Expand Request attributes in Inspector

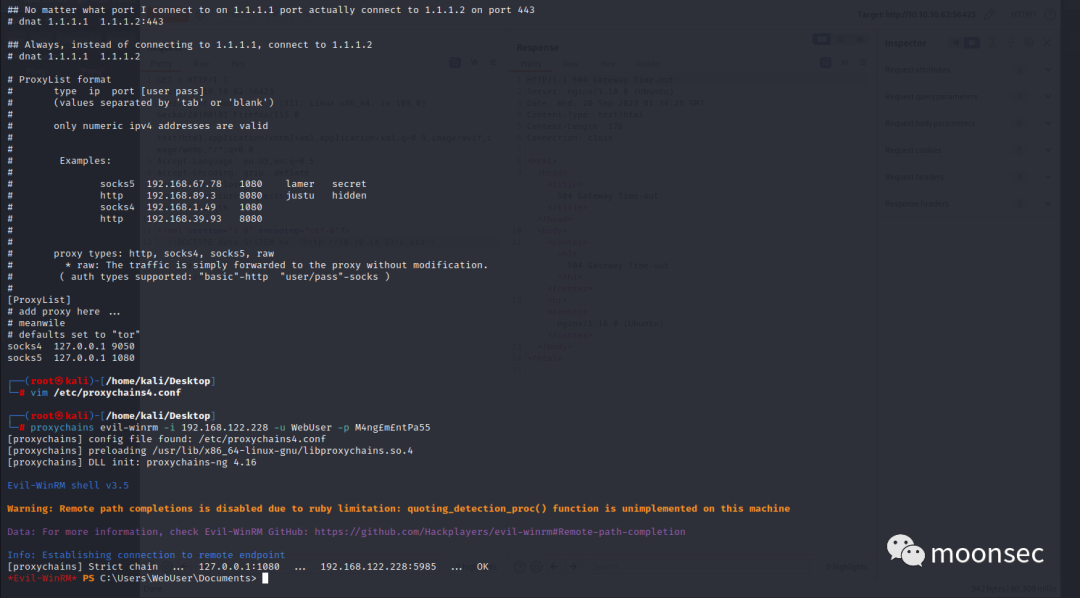pyautogui.click(x=1048, y=70)
